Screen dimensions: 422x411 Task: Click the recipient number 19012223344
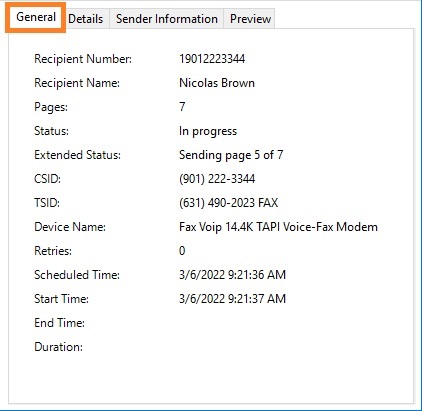click(x=212, y=59)
